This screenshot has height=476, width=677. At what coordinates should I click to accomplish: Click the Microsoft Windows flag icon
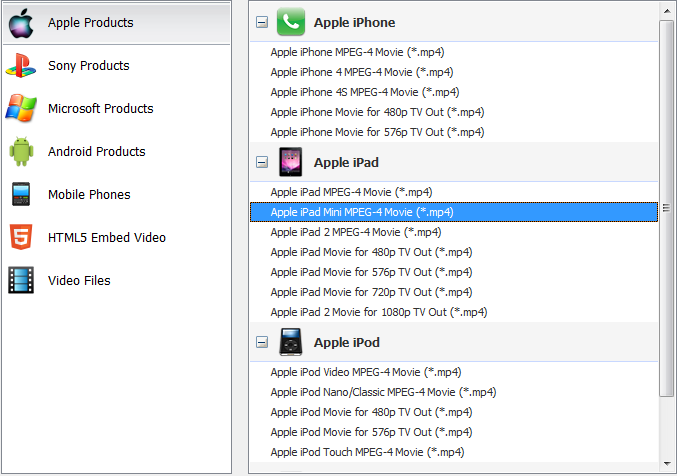point(21,108)
